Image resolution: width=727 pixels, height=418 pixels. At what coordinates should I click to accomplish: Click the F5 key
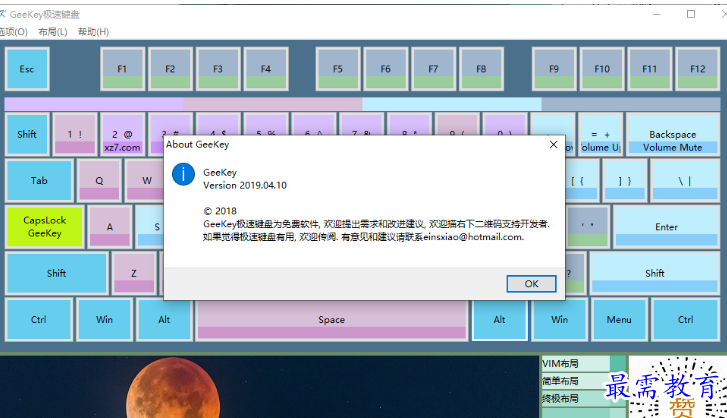(x=338, y=69)
